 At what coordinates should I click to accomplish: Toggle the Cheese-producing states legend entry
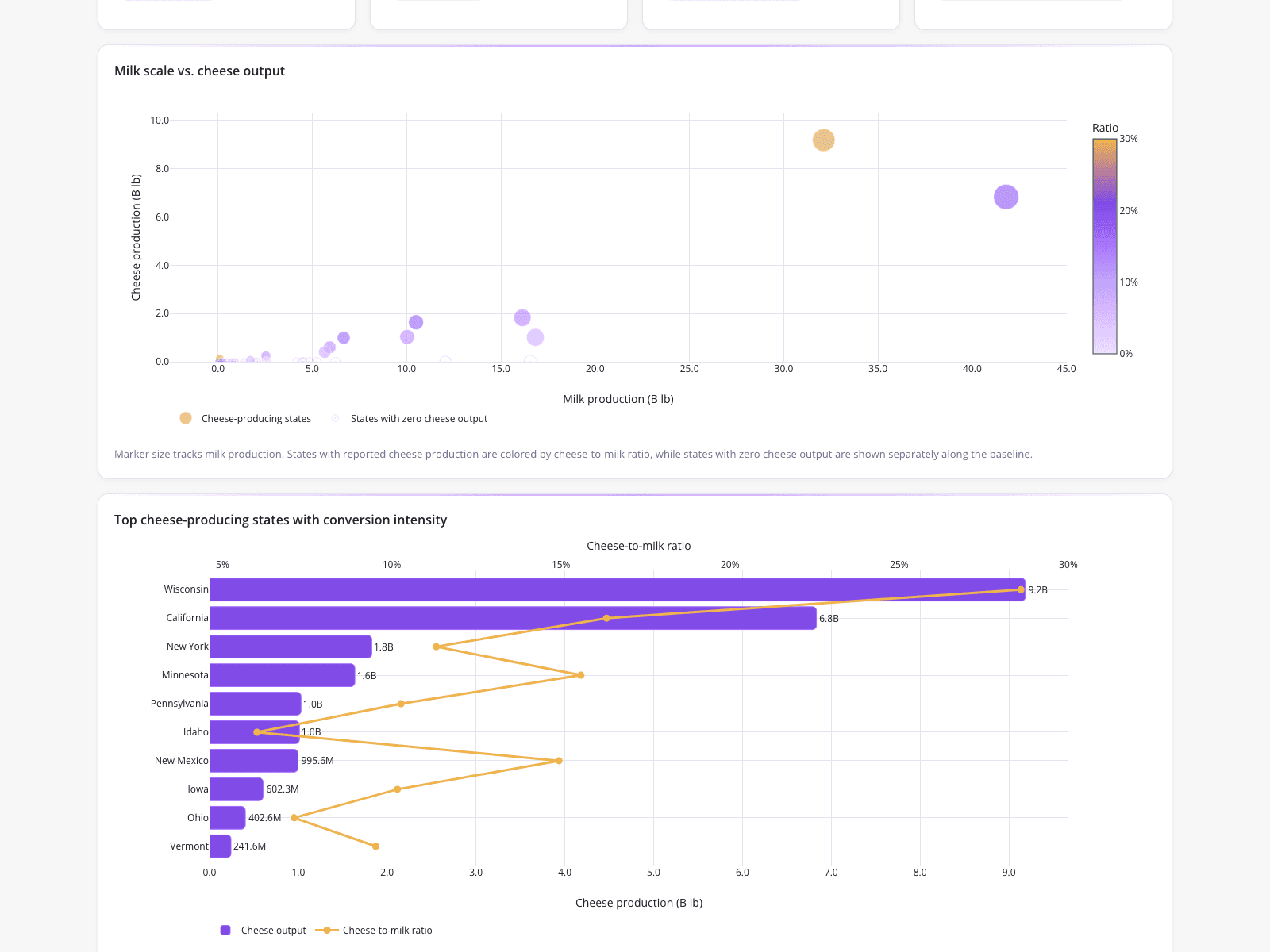pos(245,418)
